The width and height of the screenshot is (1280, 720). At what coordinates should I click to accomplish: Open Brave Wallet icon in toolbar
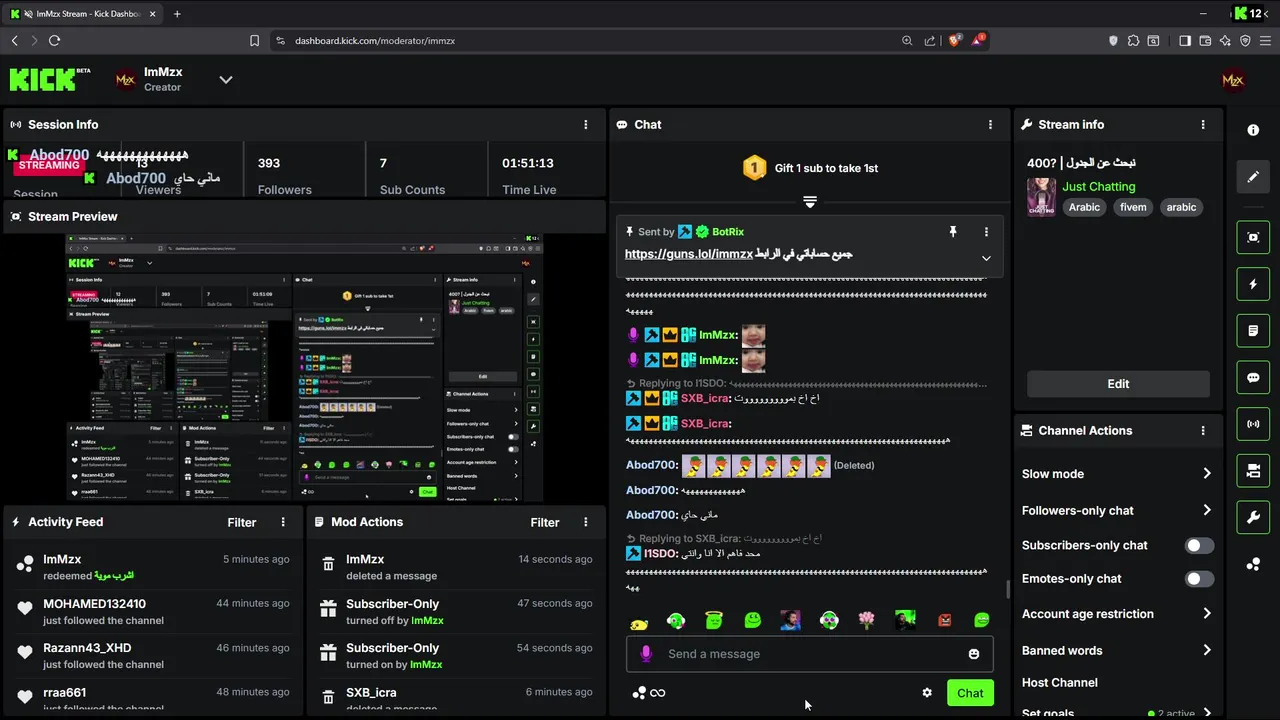1205,41
